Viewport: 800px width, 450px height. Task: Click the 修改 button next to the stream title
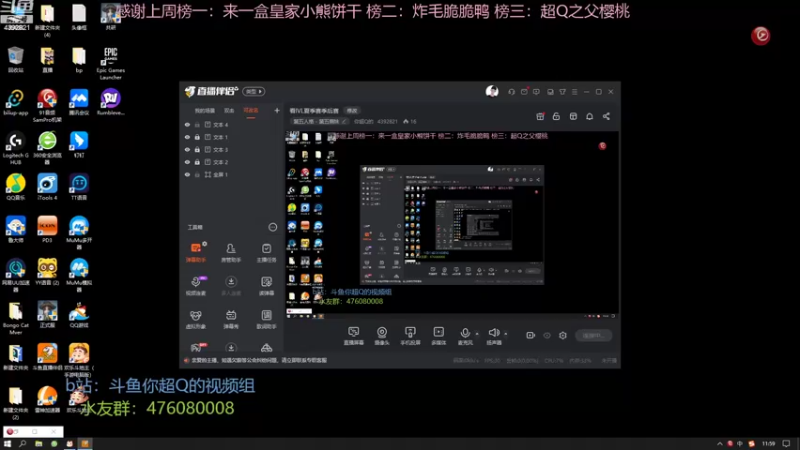click(352, 111)
